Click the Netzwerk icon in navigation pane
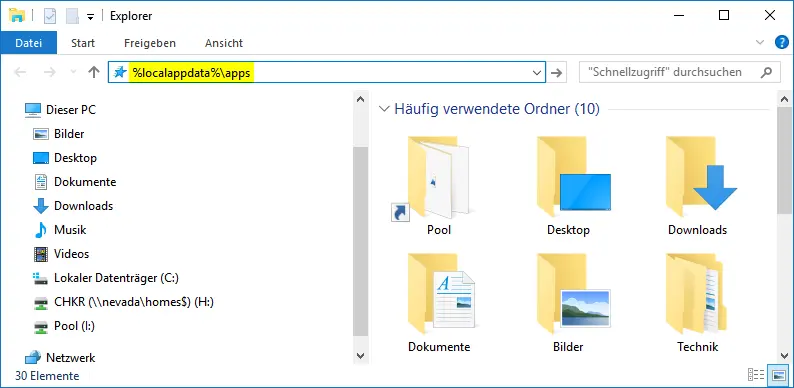Image resolution: width=794 pixels, height=388 pixels. coord(33,358)
